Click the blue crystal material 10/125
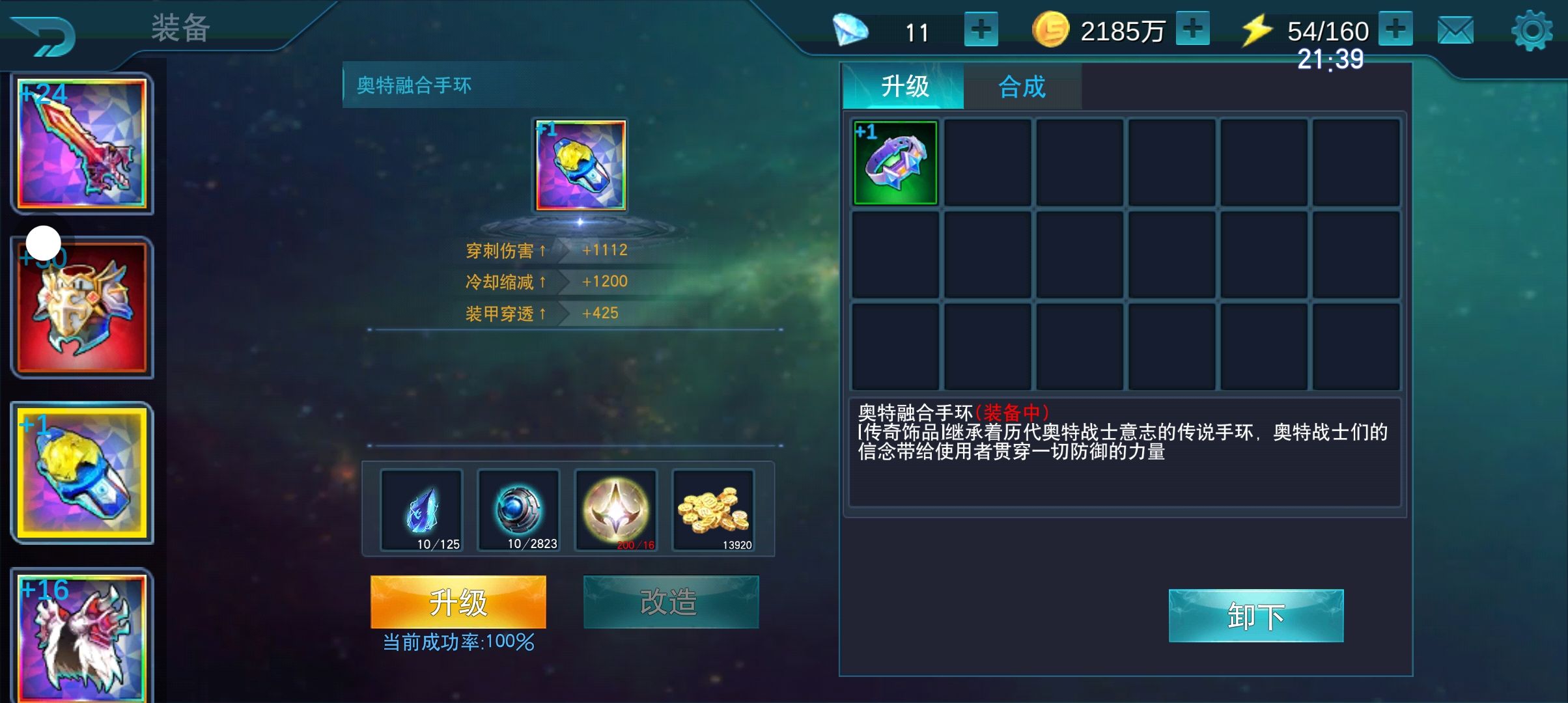Viewport: 1568px width, 703px height. pos(421,511)
